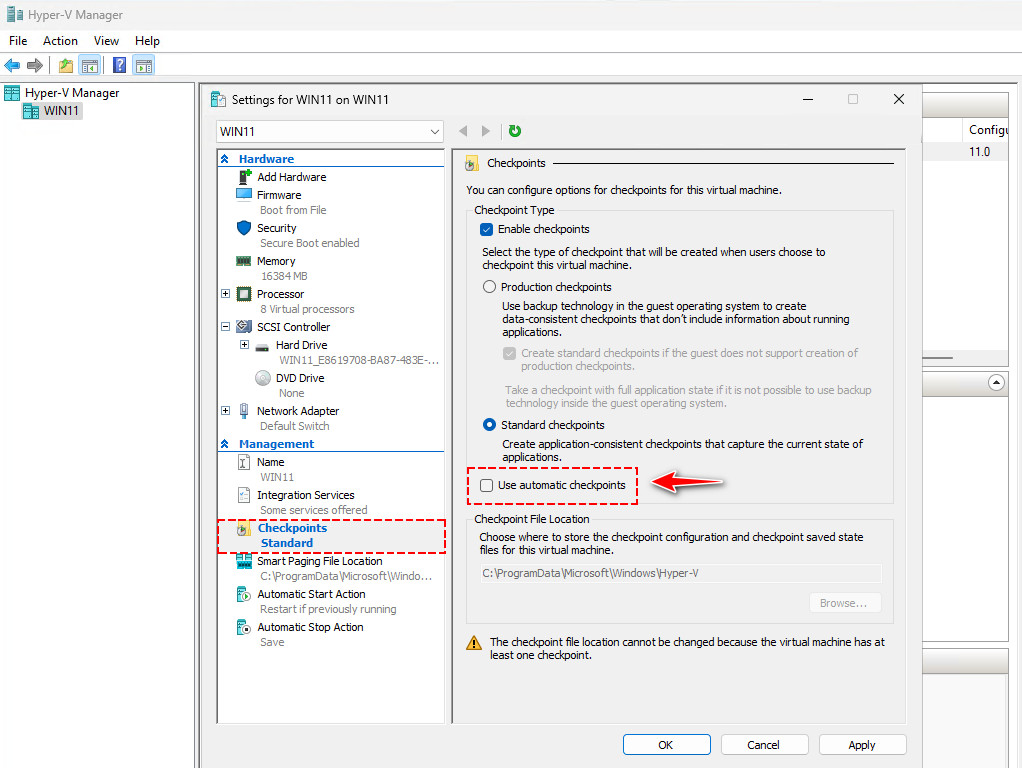Open the blue Help icon in toolbar
The image size is (1022, 768).
[x=119, y=65]
